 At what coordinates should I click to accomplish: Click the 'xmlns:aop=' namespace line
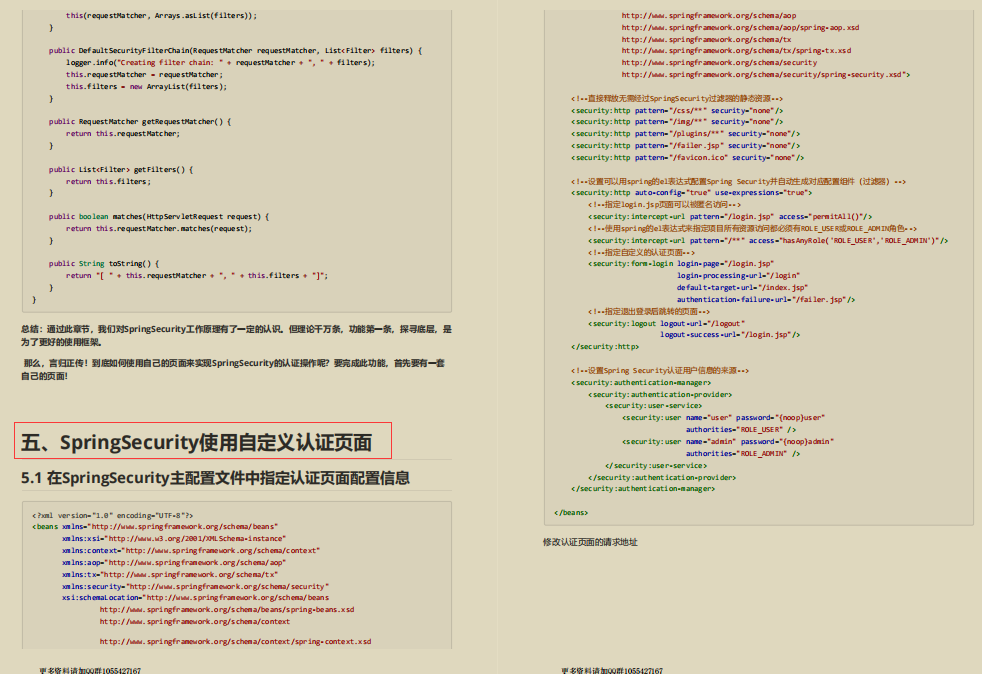pos(174,563)
